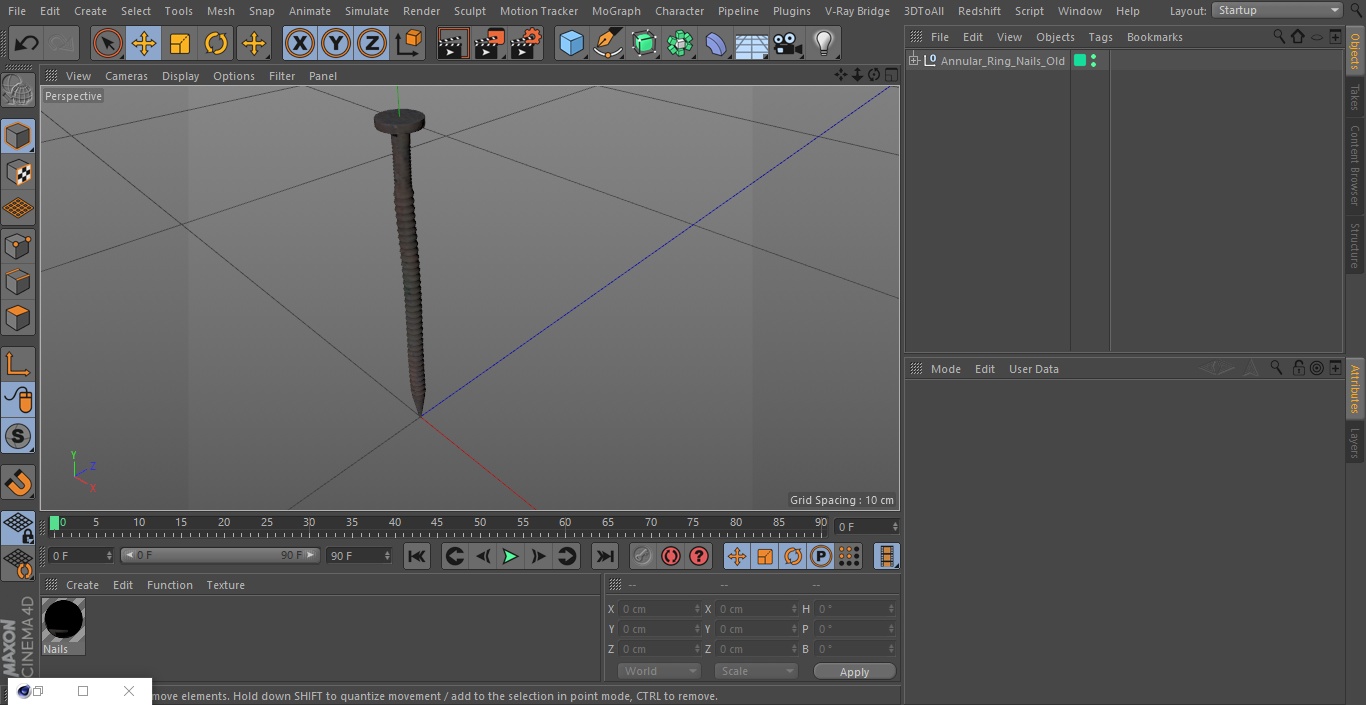Toggle Record active objects keyframe
The width and height of the screenshot is (1366, 705).
[x=643, y=556]
